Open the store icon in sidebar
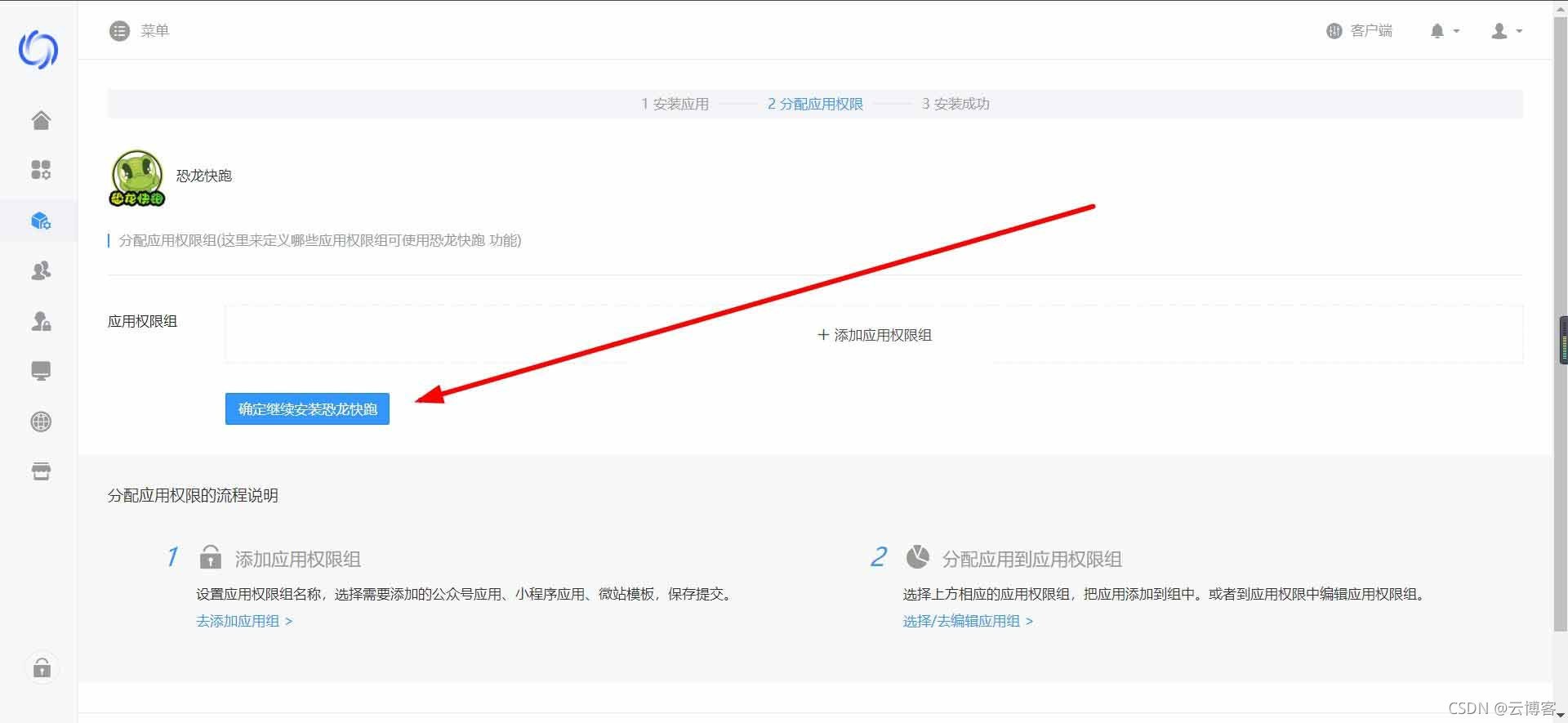This screenshot has width=1568, height=723. click(41, 471)
